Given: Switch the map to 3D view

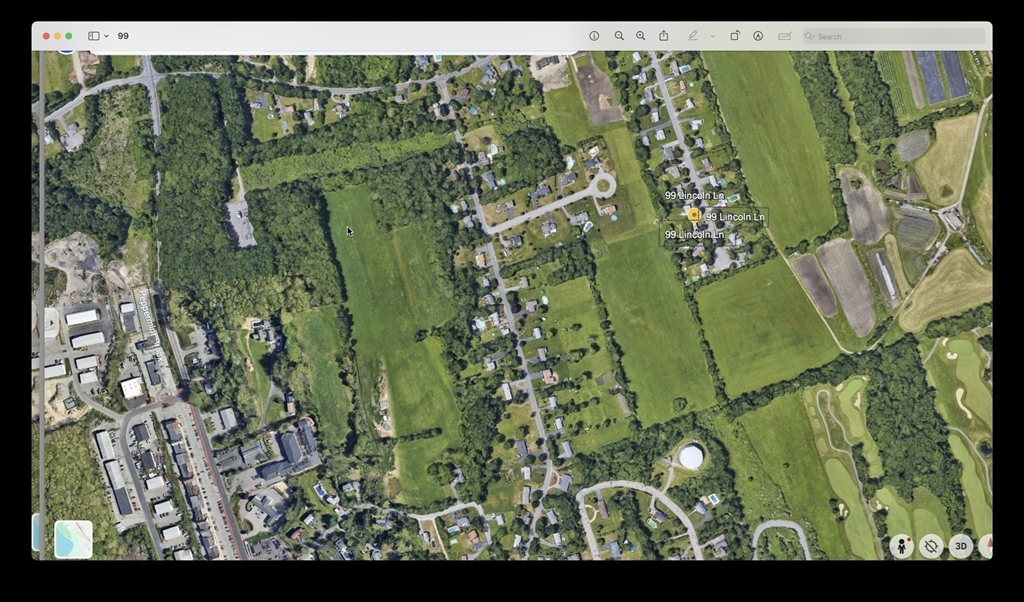Looking at the screenshot, I should (961, 546).
